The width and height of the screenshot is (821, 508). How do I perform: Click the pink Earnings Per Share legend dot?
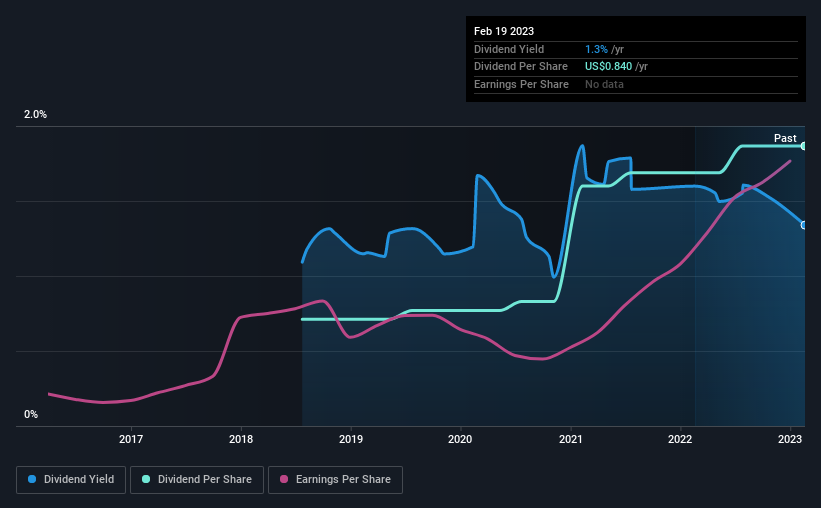coord(284,479)
